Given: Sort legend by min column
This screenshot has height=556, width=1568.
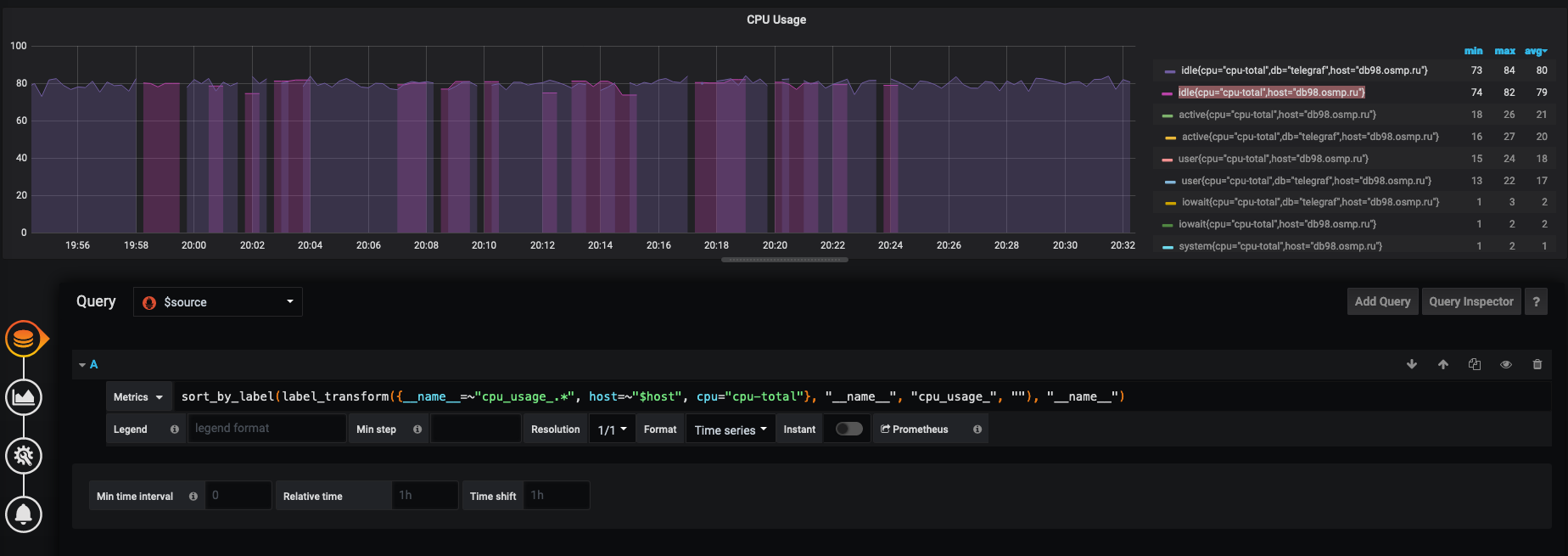Looking at the screenshot, I should click(1474, 51).
